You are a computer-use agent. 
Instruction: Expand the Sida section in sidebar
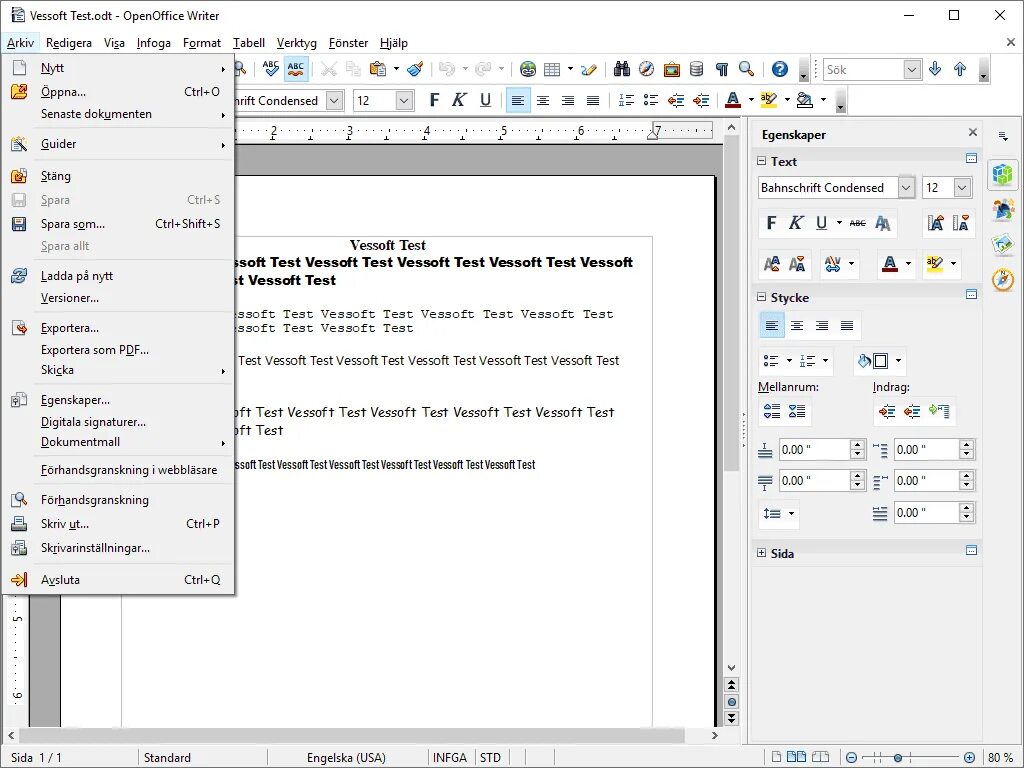761,552
